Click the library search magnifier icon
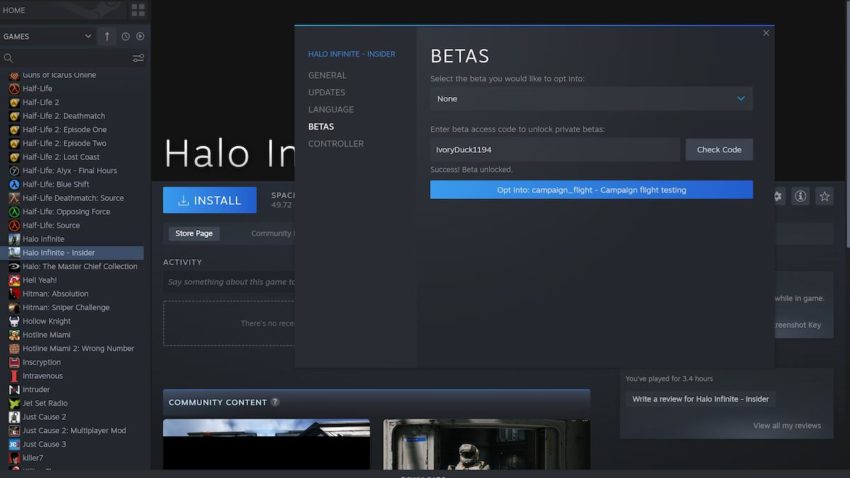850x478 pixels. click(8, 58)
